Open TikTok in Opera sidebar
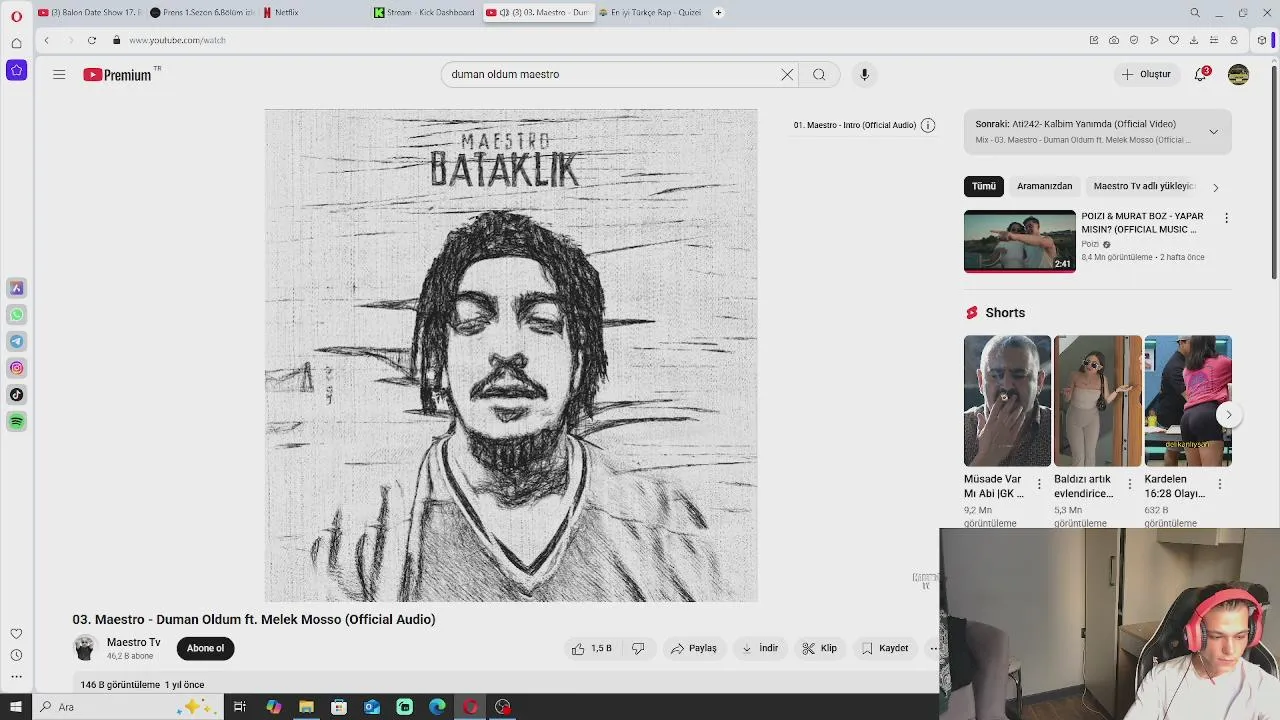The width and height of the screenshot is (1280, 720). (17, 395)
